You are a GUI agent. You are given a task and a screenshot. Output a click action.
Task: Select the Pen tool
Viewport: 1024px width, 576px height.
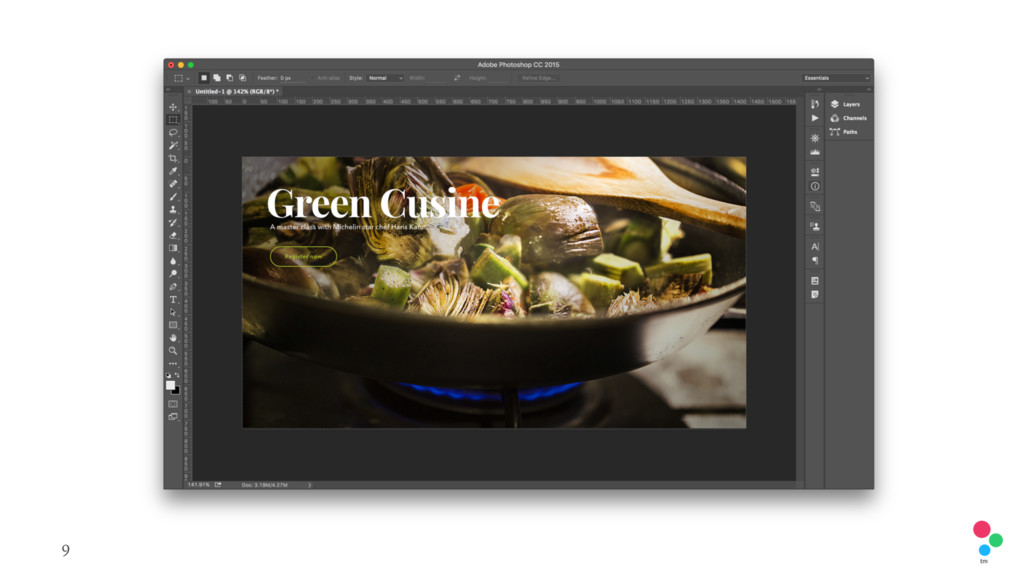pos(173,287)
